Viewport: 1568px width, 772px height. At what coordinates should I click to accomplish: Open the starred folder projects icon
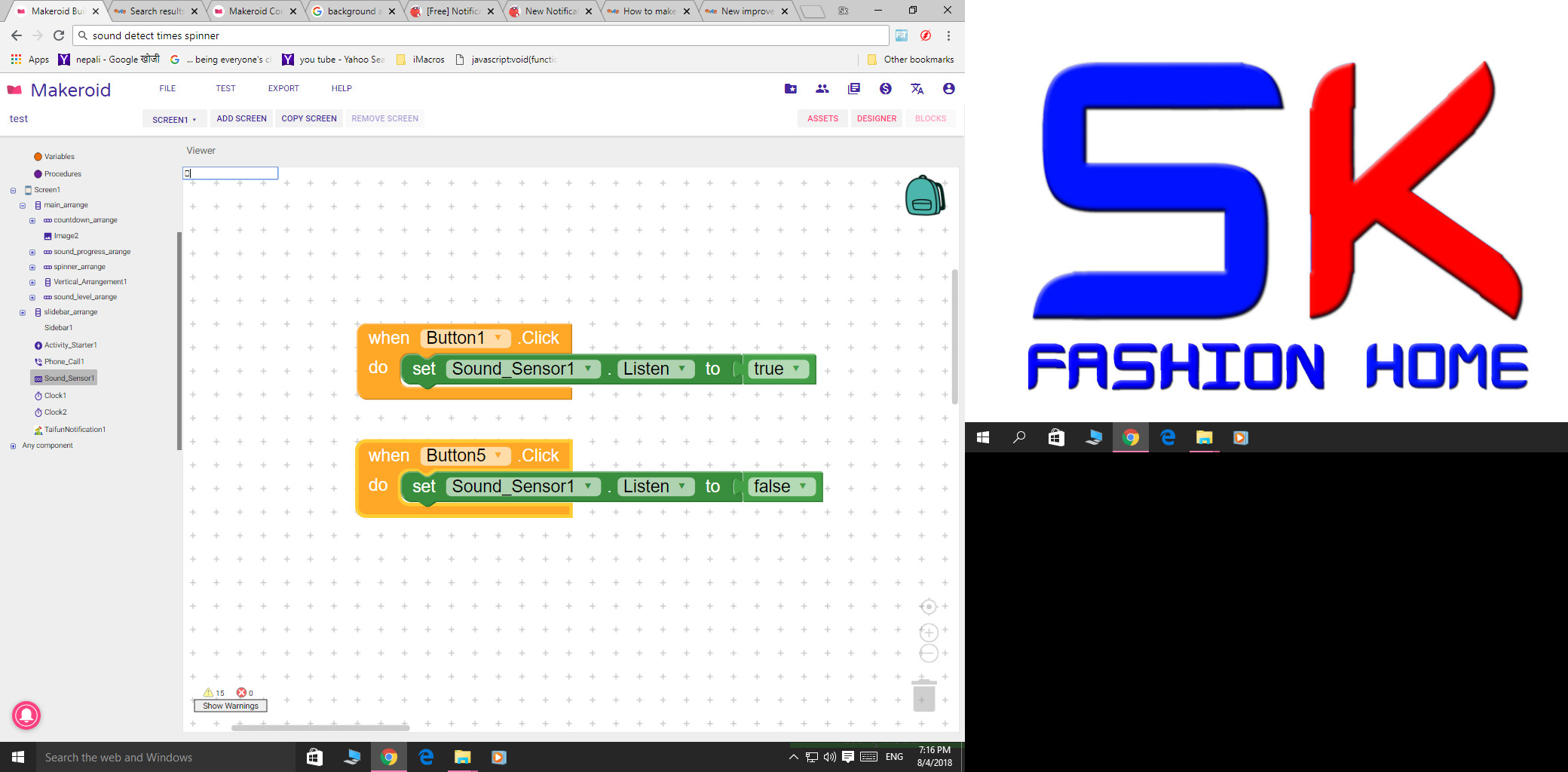point(791,89)
